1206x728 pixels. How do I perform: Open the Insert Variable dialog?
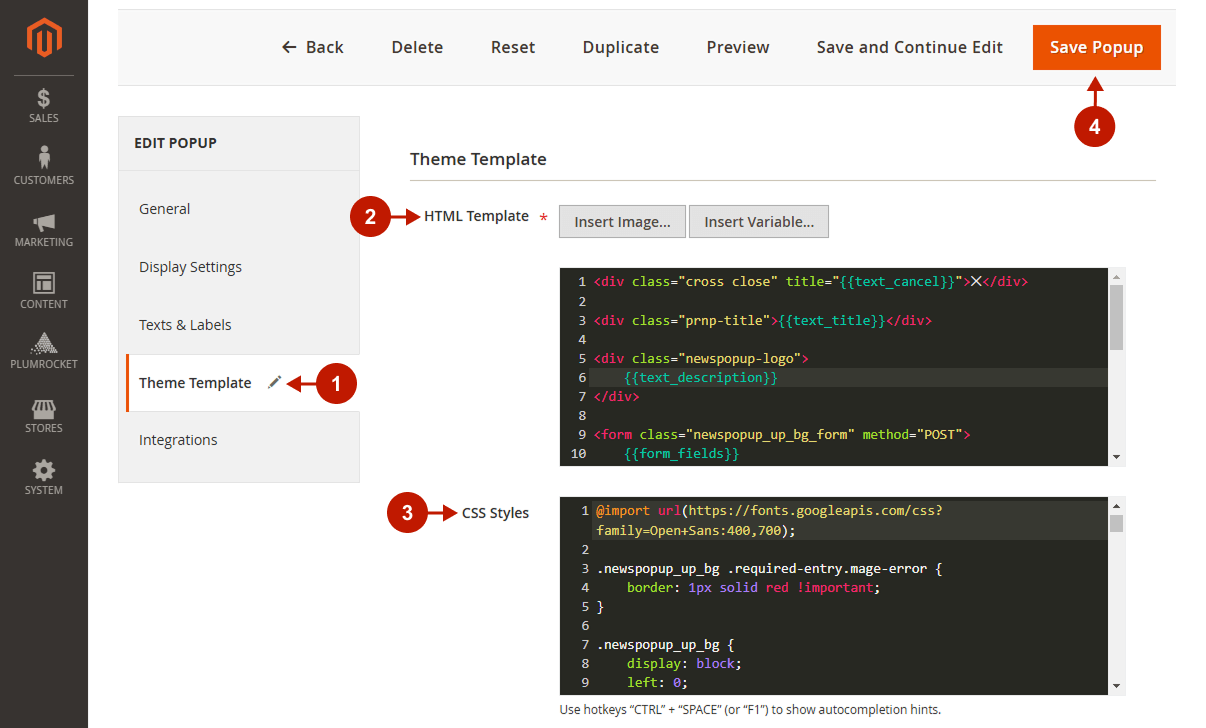click(x=758, y=221)
